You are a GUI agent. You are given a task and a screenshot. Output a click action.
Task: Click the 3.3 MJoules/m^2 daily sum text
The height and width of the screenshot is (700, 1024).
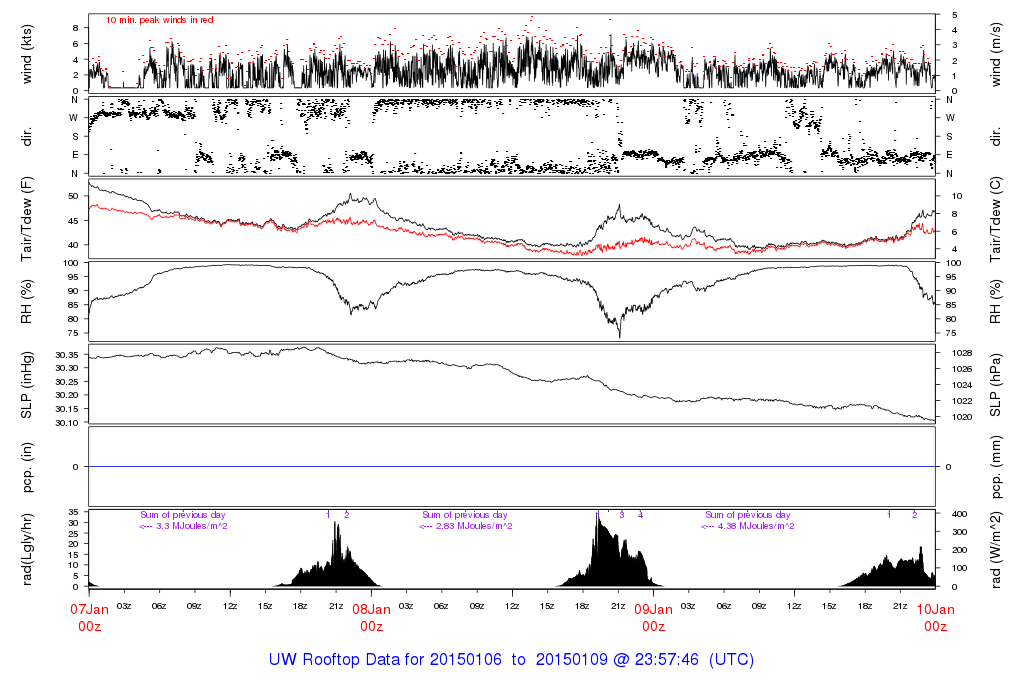click(183, 526)
